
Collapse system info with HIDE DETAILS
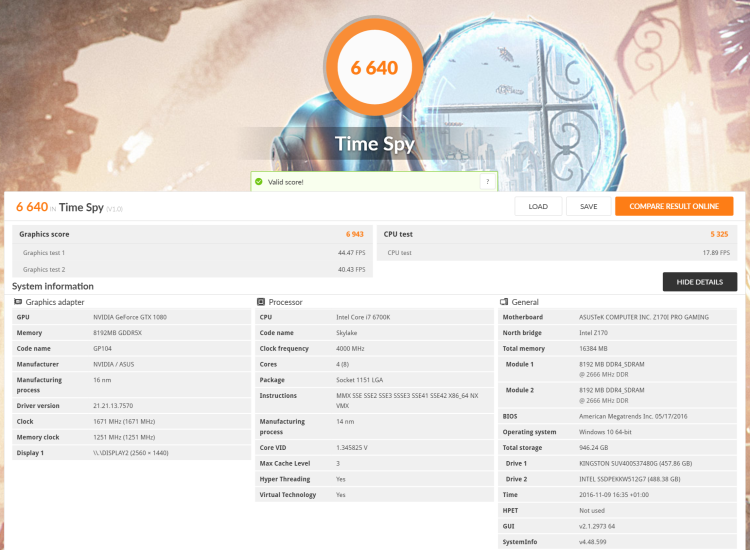[700, 282]
